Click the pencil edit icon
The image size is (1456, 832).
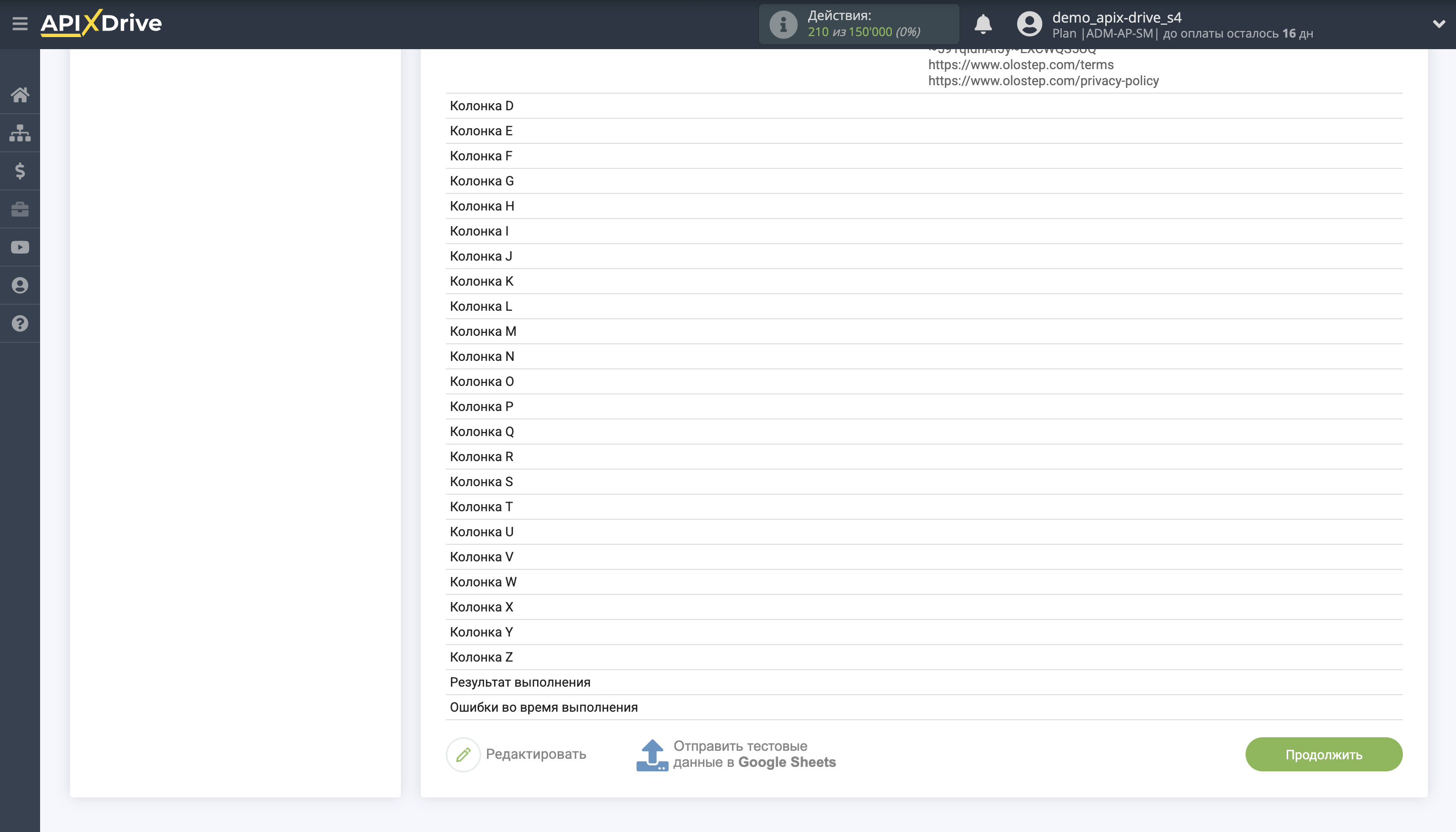point(462,754)
